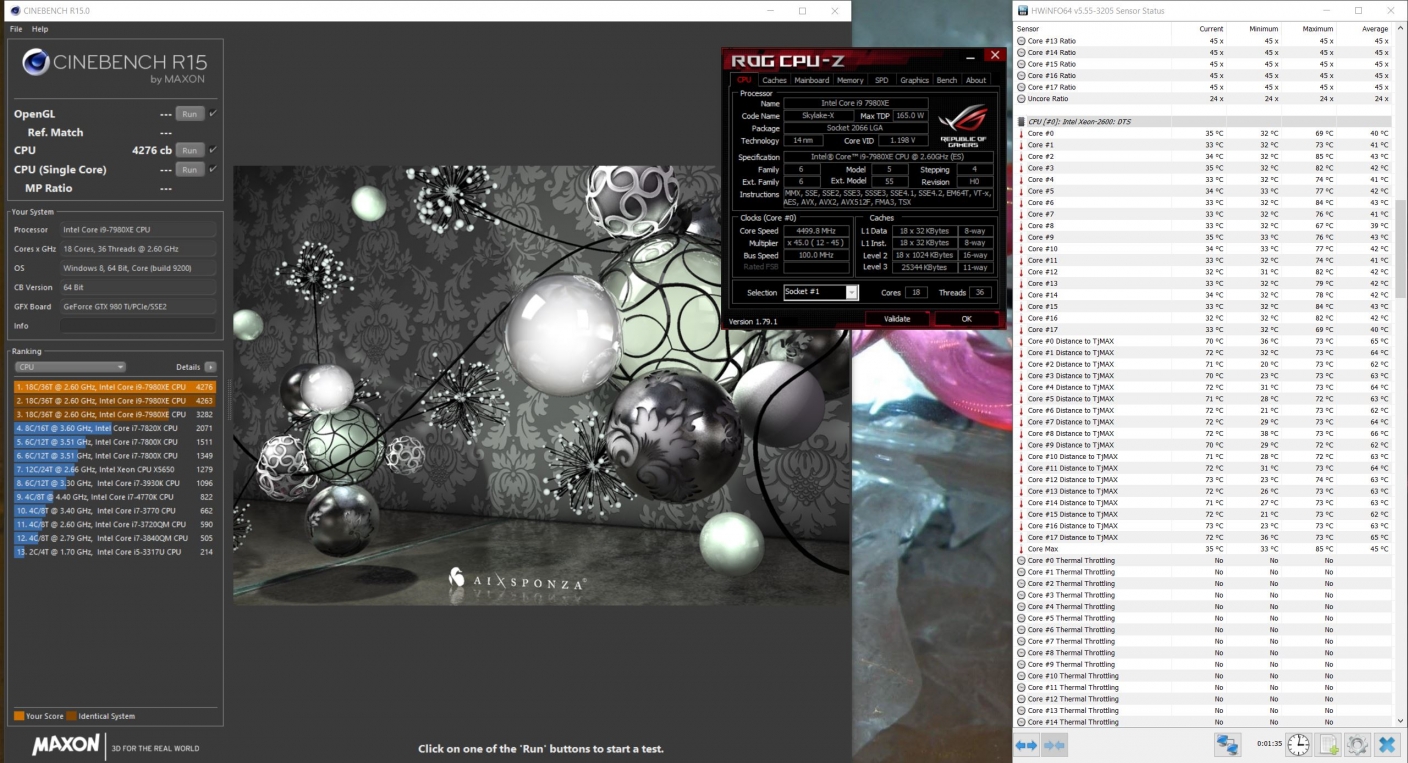The width and height of the screenshot is (1408, 763).
Task: Click the icon beside Core #16 Ratio
Action: point(1021,75)
